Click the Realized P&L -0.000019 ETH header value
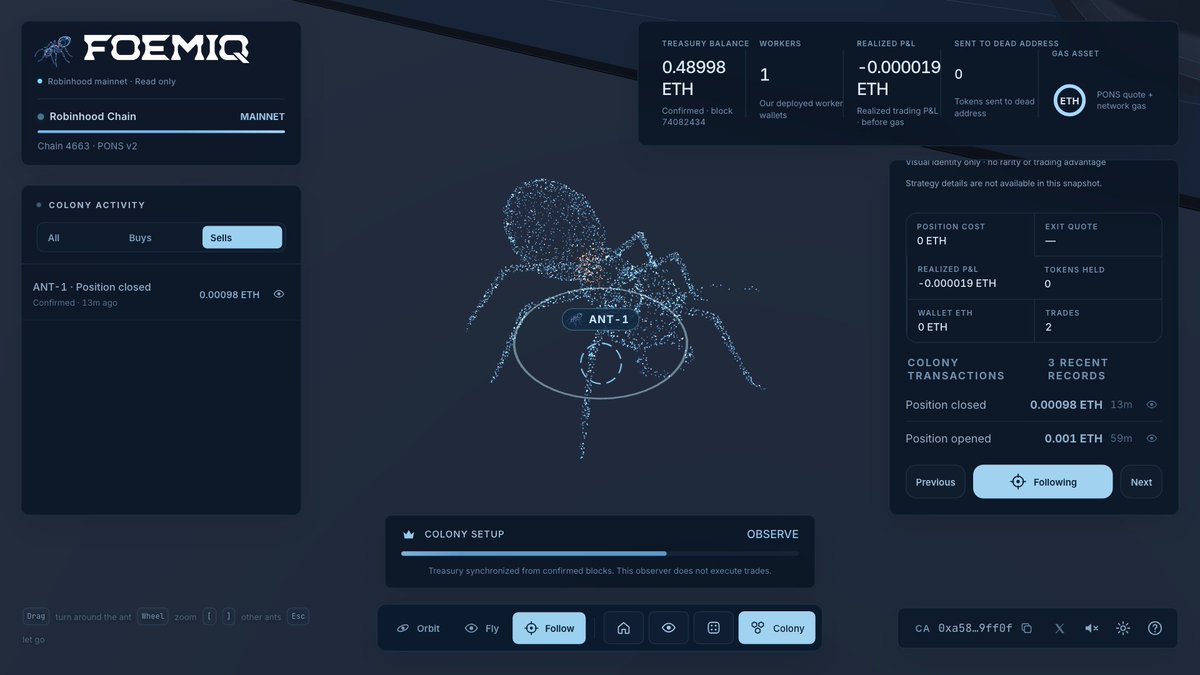The height and width of the screenshot is (675, 1200). click(x=899, y=77)
